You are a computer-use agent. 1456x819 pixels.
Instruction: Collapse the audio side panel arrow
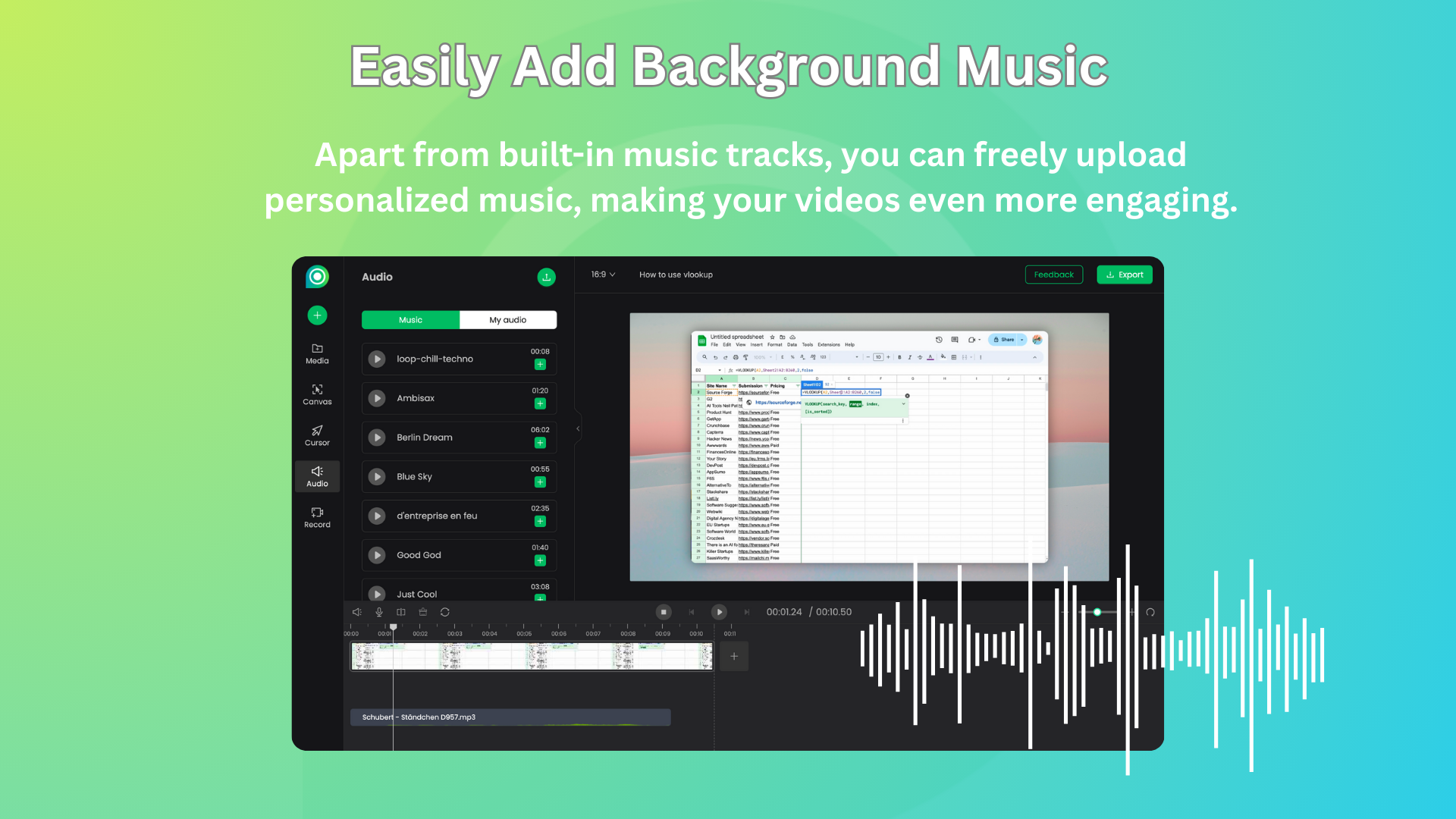[x=578, y=428]
